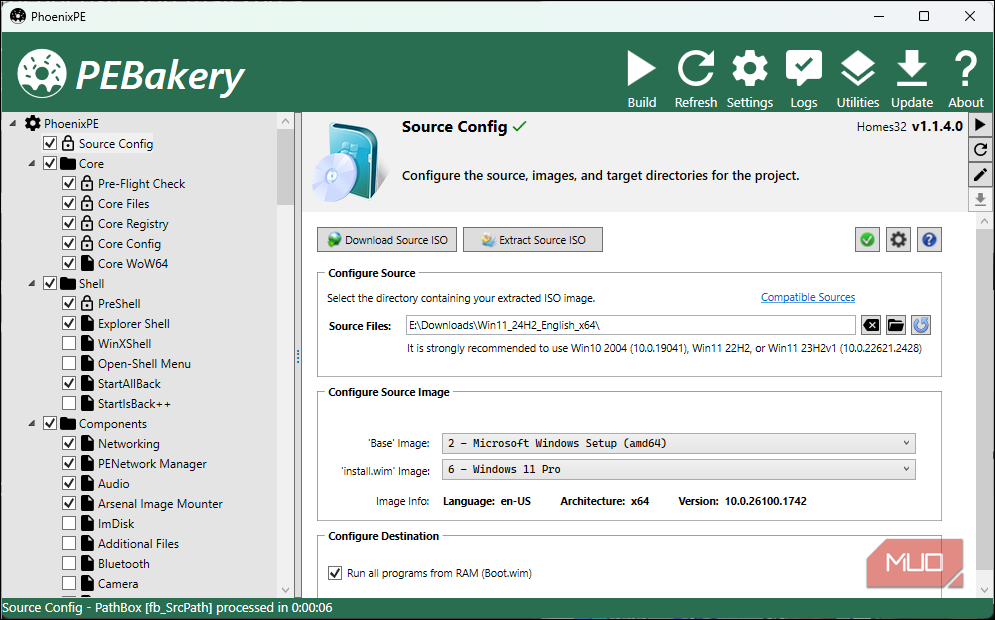
Task: Select the Core WoW64 script
Action: coord(133,264)
